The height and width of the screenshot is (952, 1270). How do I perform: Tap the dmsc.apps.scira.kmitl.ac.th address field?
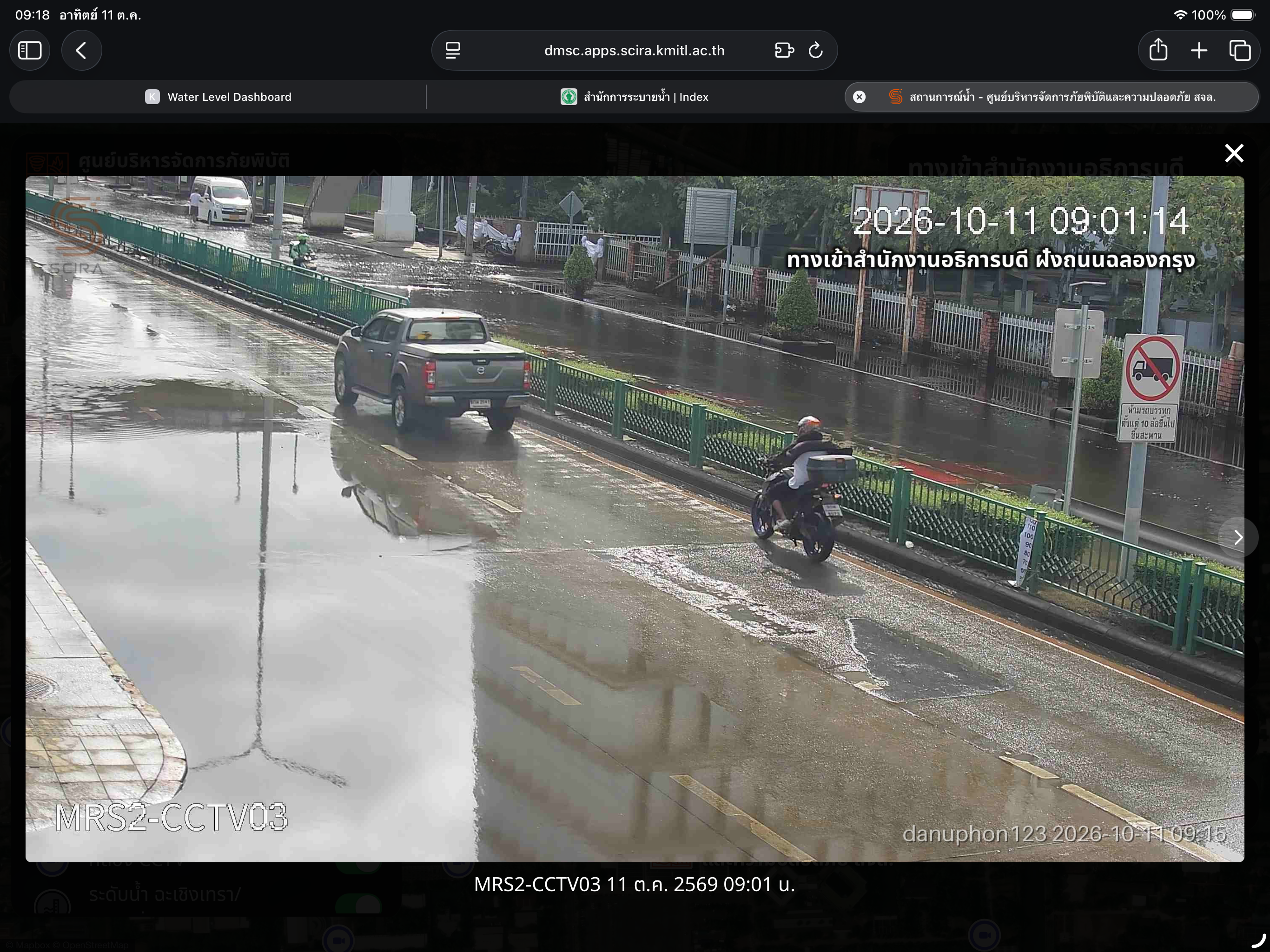(x=635, y=51)
